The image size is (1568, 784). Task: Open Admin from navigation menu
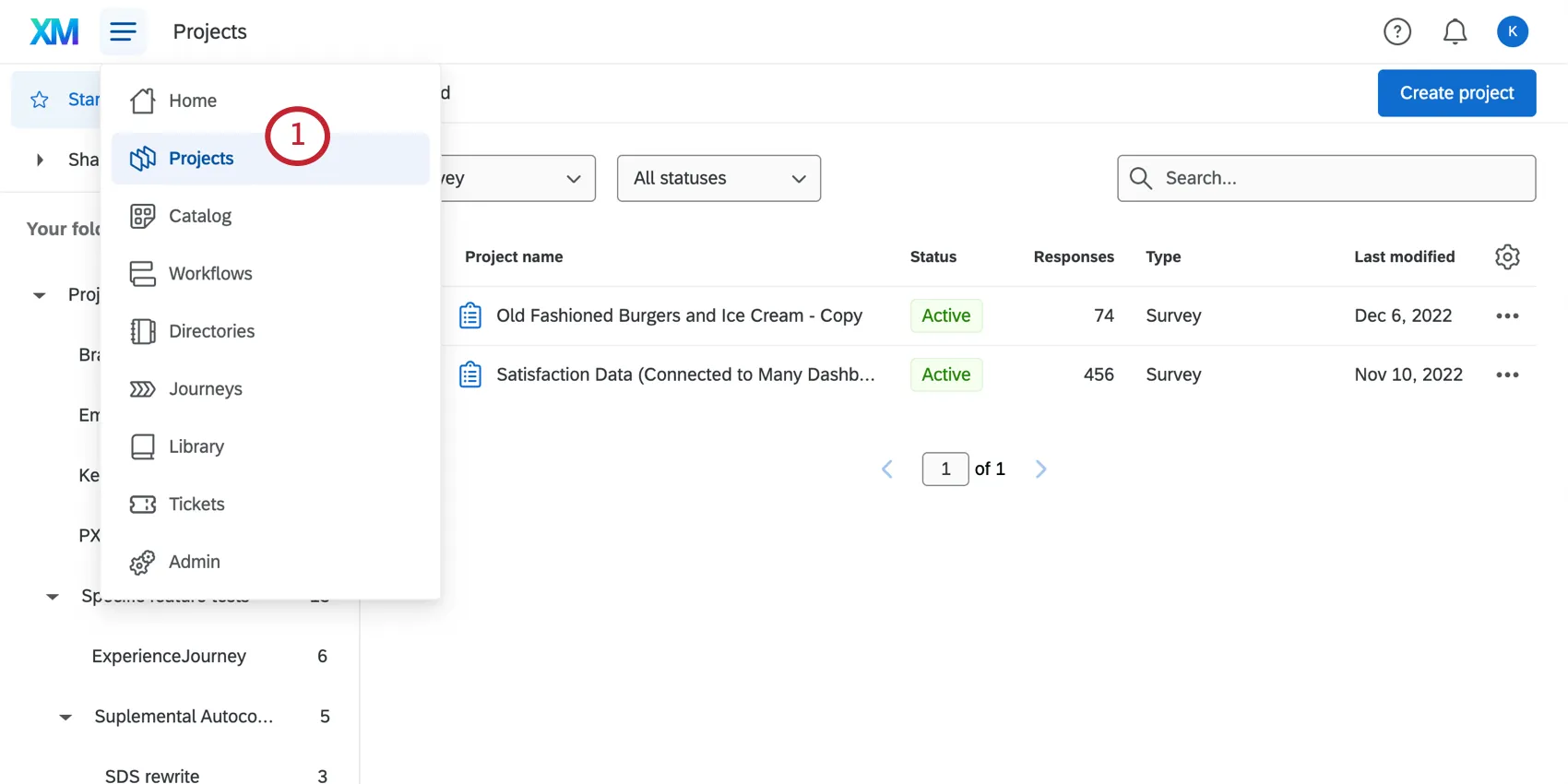194,562
